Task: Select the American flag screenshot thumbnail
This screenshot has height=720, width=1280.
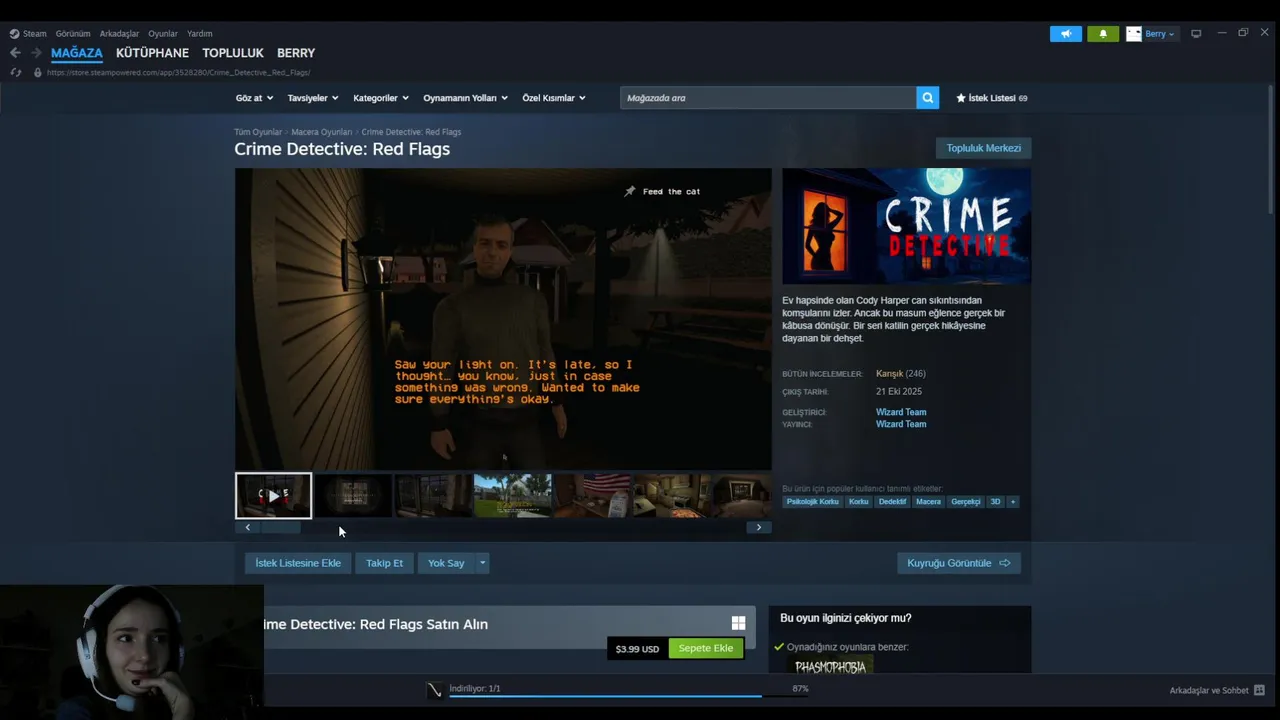Action: tap(593, 496)
